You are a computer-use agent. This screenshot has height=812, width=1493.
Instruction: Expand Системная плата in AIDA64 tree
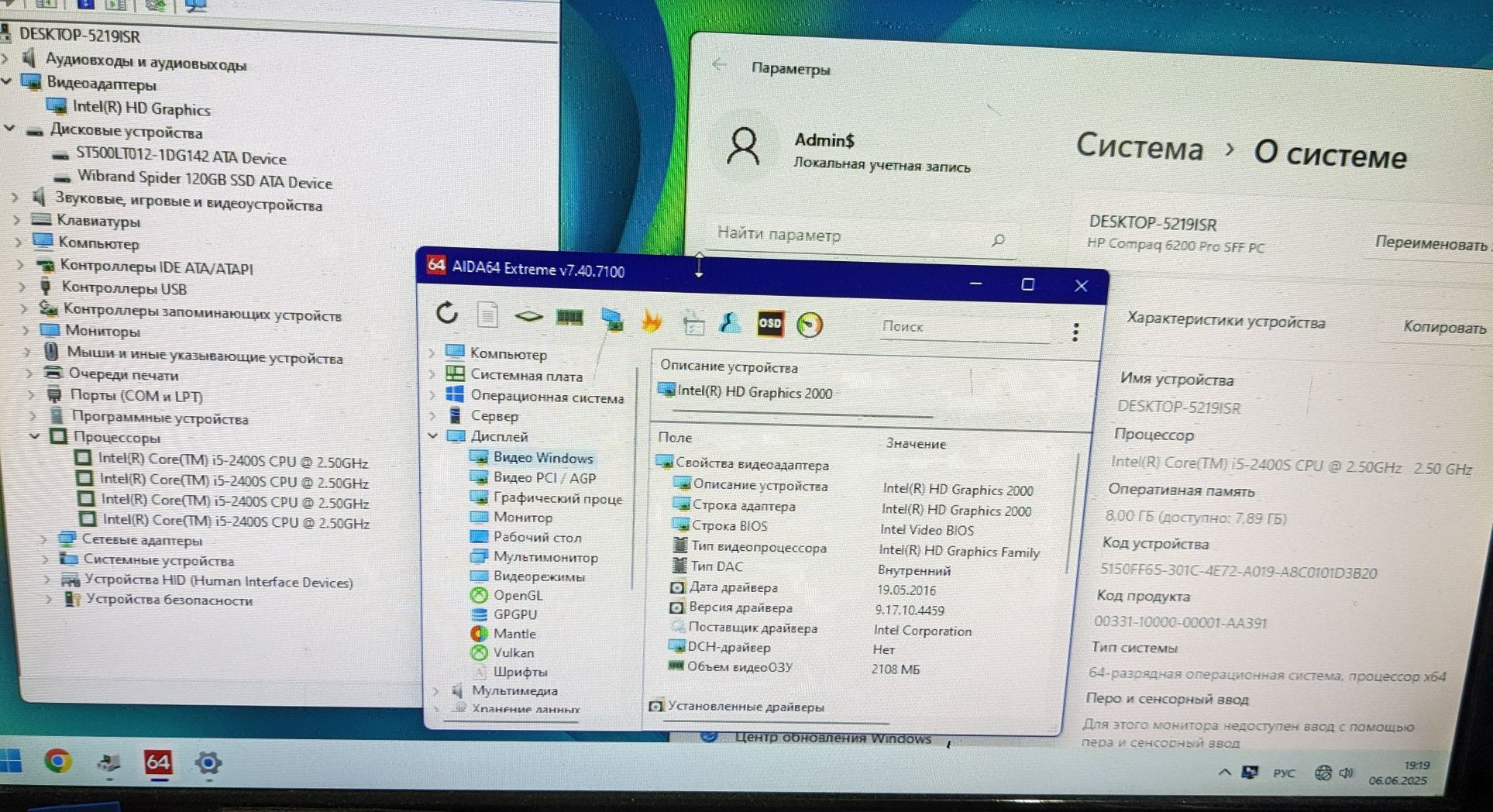(432, 373)
